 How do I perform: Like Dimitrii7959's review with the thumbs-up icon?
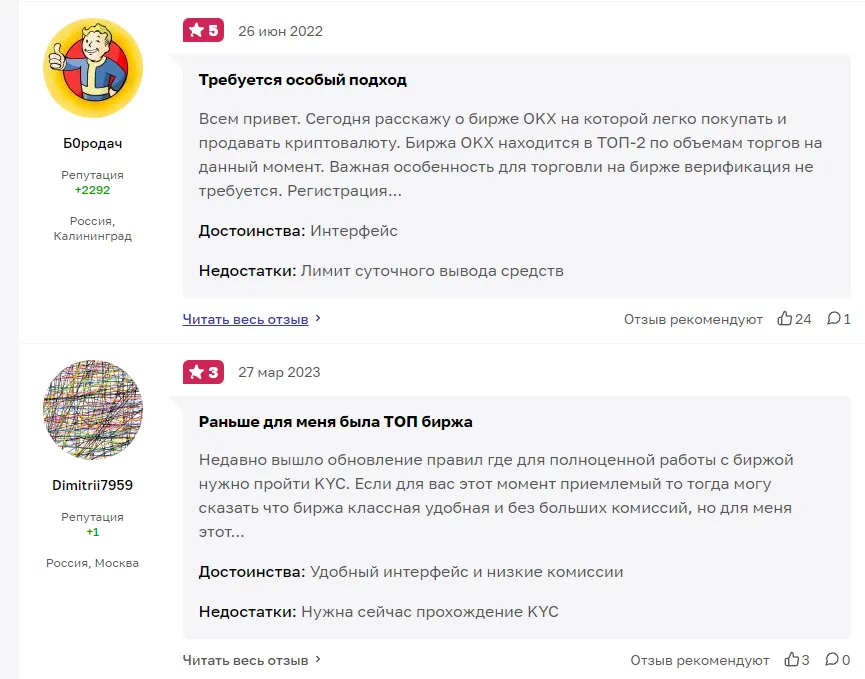pos(790,659)
